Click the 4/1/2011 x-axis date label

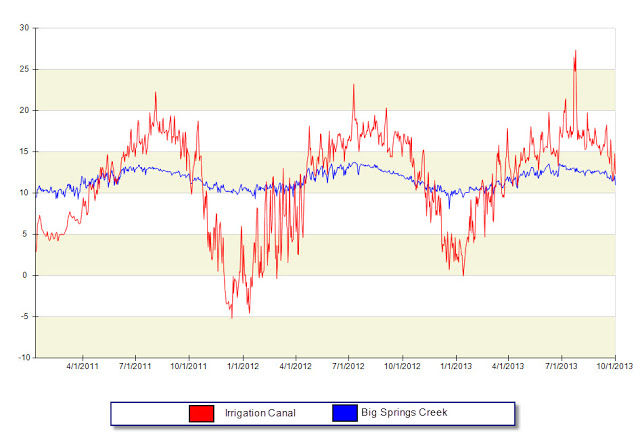(82, 366)
